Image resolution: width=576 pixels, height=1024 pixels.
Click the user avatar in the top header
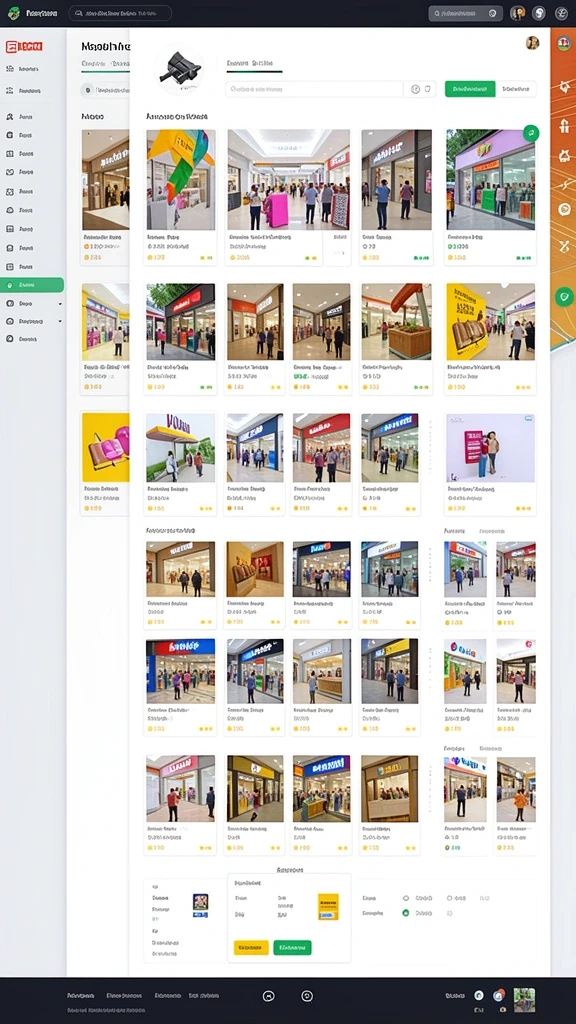(x=517, y=13)
